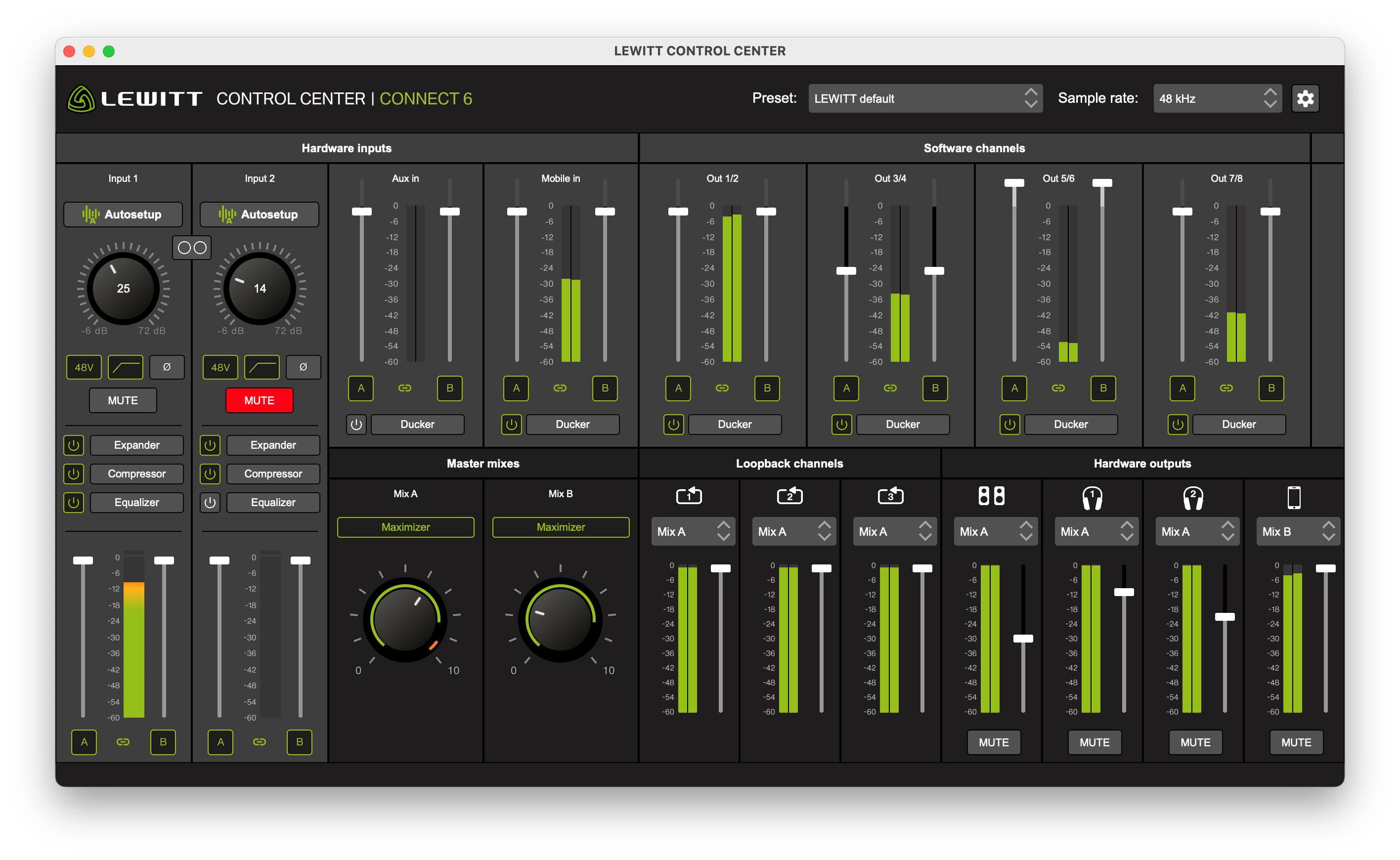Click the Input 1 gain knob

point(123,288)
